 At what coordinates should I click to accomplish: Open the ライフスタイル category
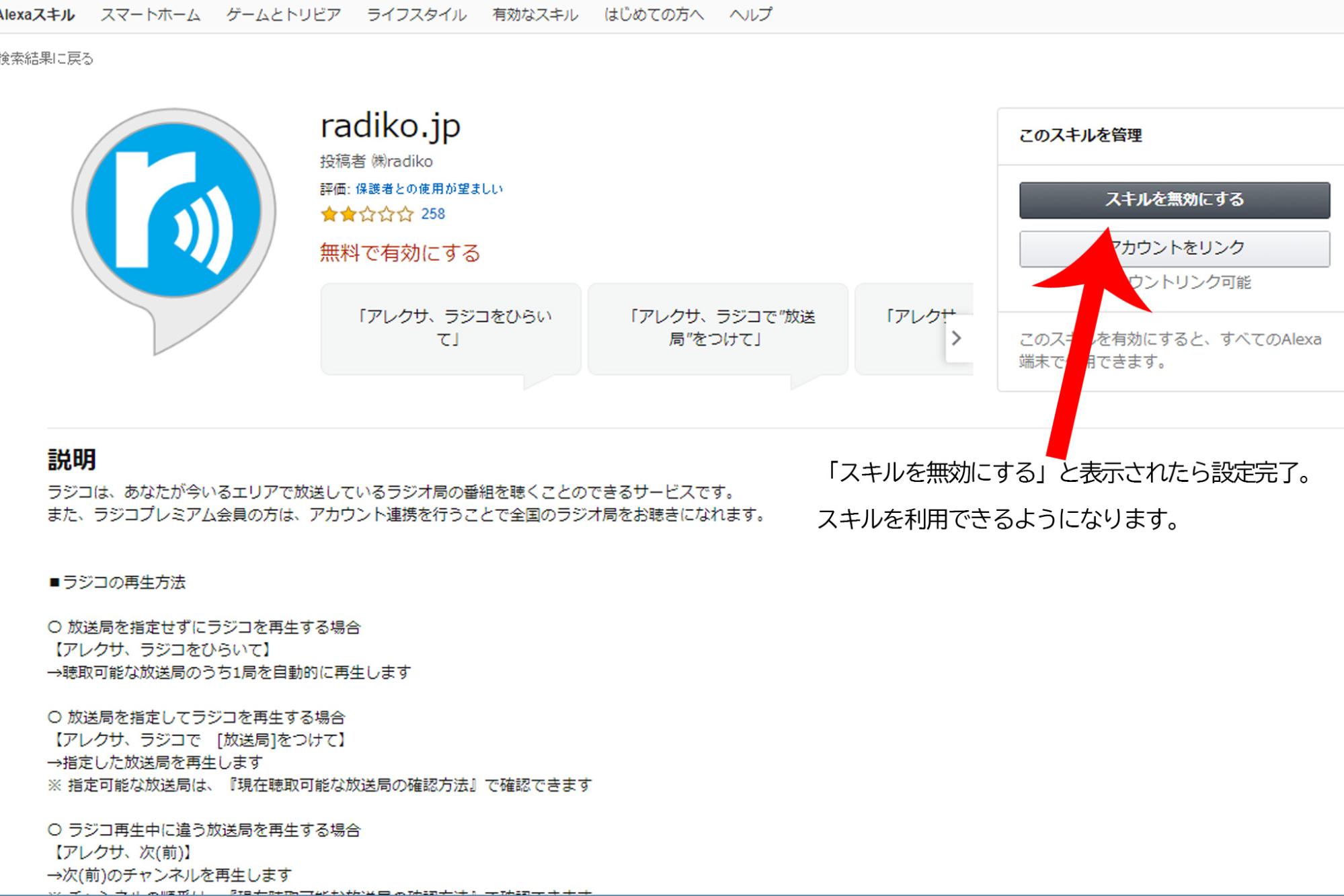click(x=417, y=15)
